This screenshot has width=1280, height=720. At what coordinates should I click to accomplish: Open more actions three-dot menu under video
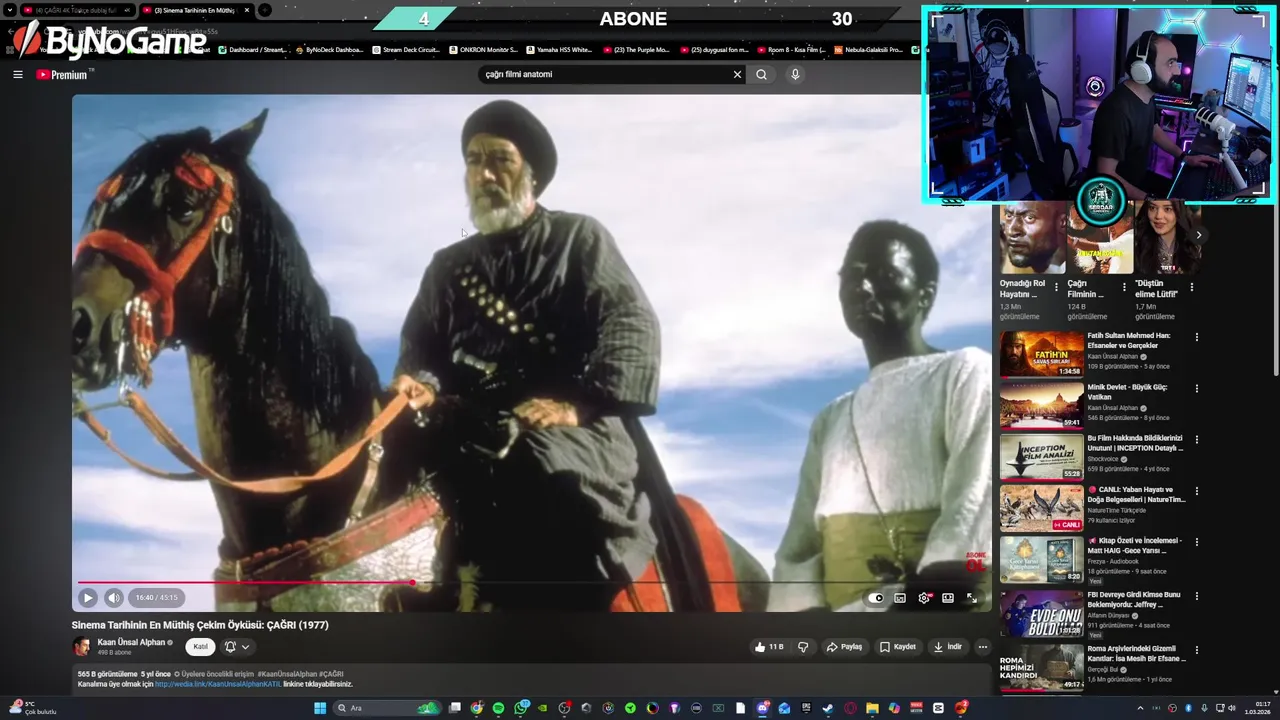tap(982, 647)
